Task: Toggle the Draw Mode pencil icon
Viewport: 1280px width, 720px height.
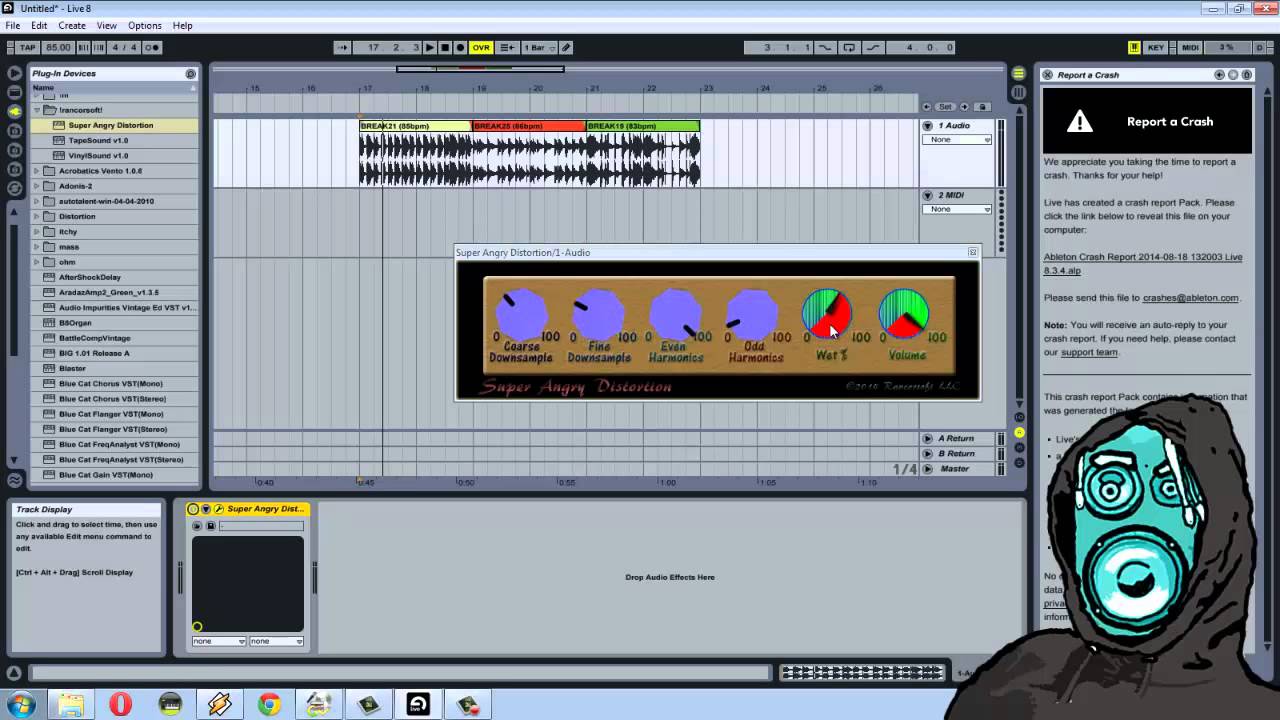Action: tap(566, 47)
